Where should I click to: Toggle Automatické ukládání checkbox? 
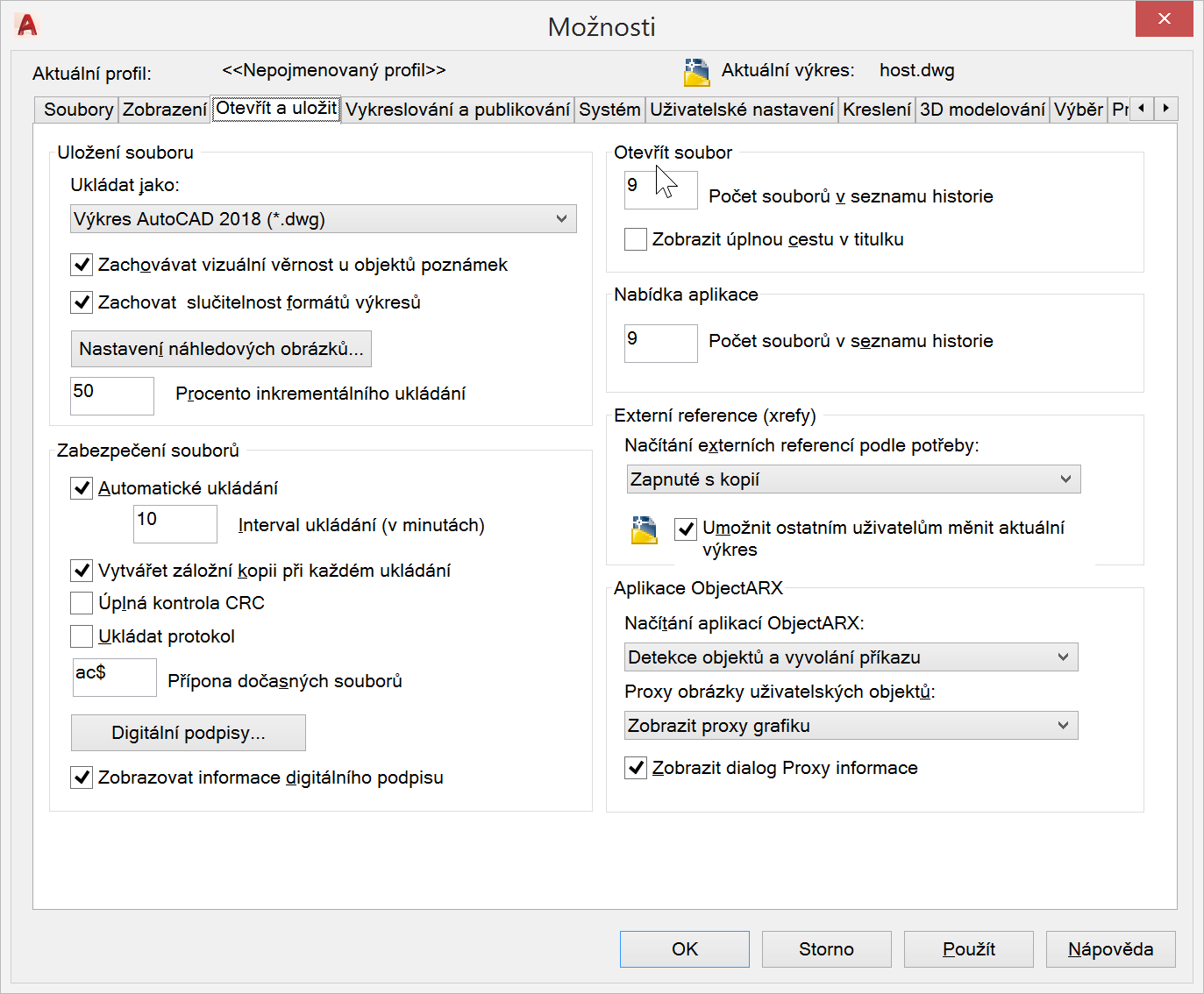(82, 488)
